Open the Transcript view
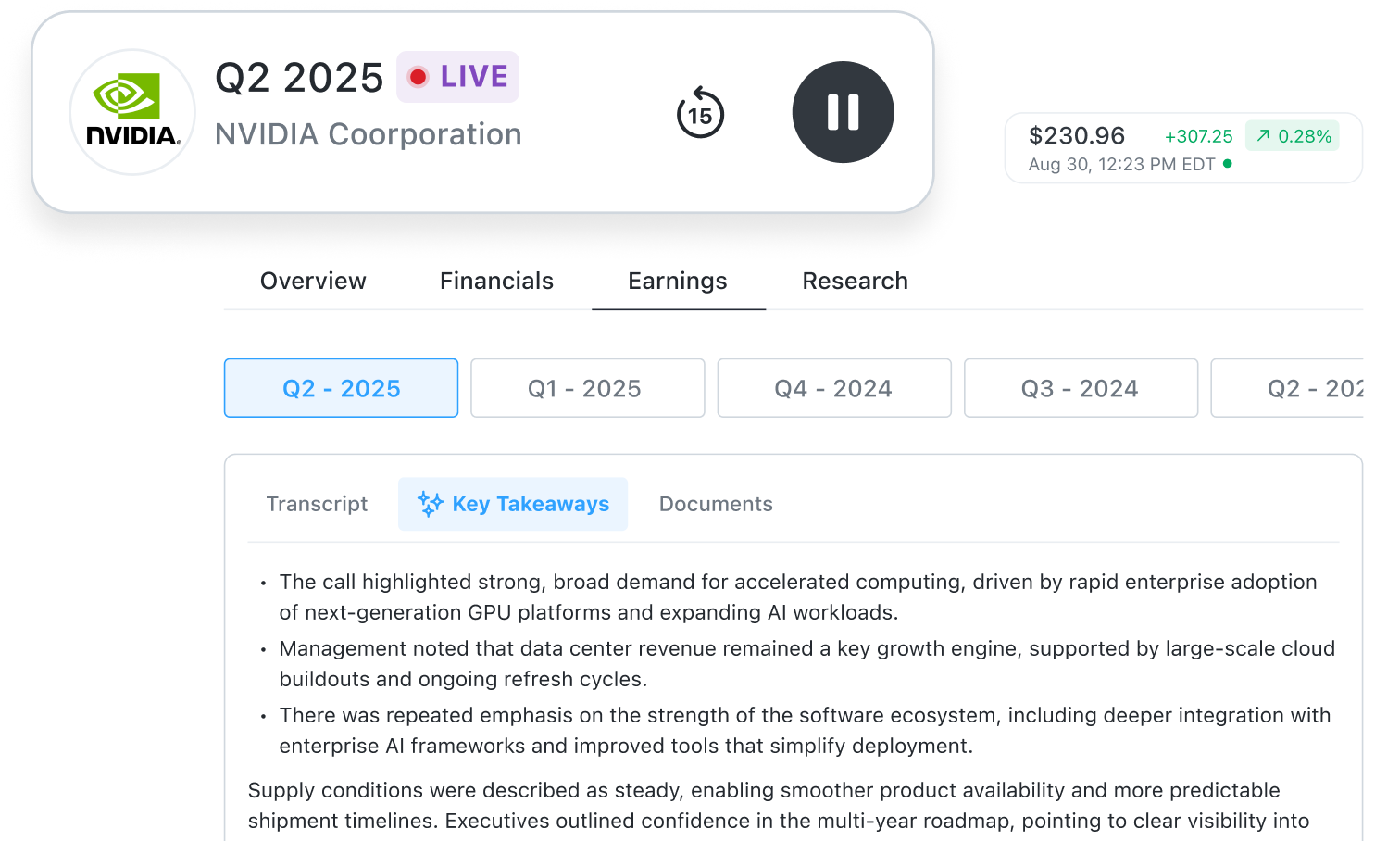This screenshot has height=841, width=1400. pos(317,503)
